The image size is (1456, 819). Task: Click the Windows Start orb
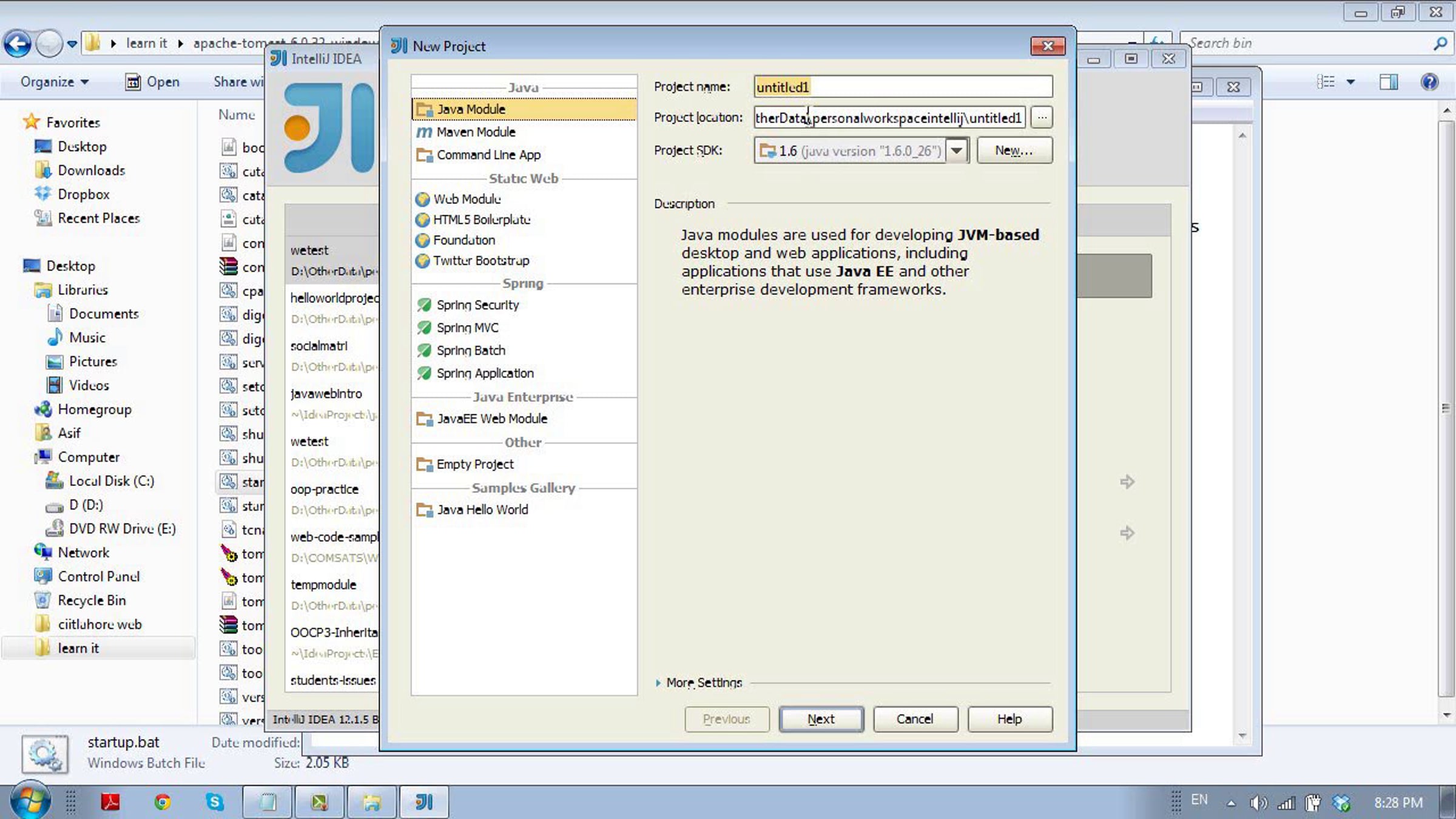30,801
